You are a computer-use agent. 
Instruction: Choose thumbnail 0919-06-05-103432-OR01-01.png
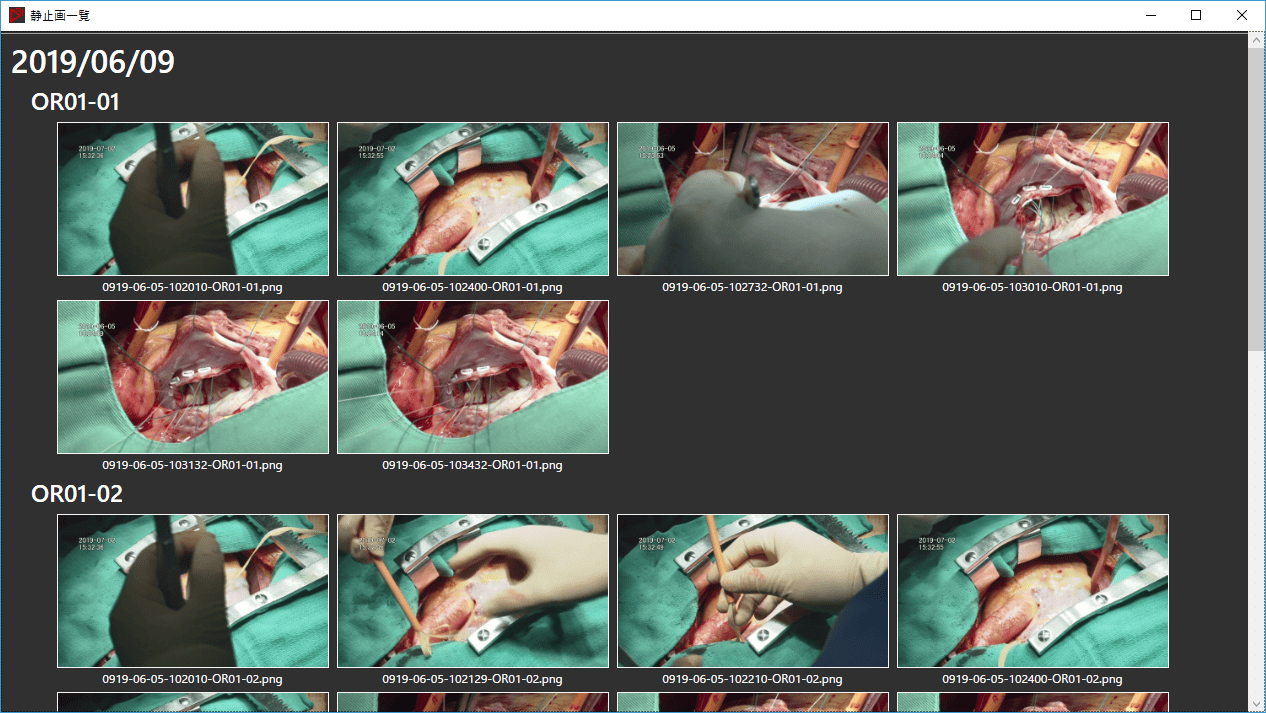(473, 377)
